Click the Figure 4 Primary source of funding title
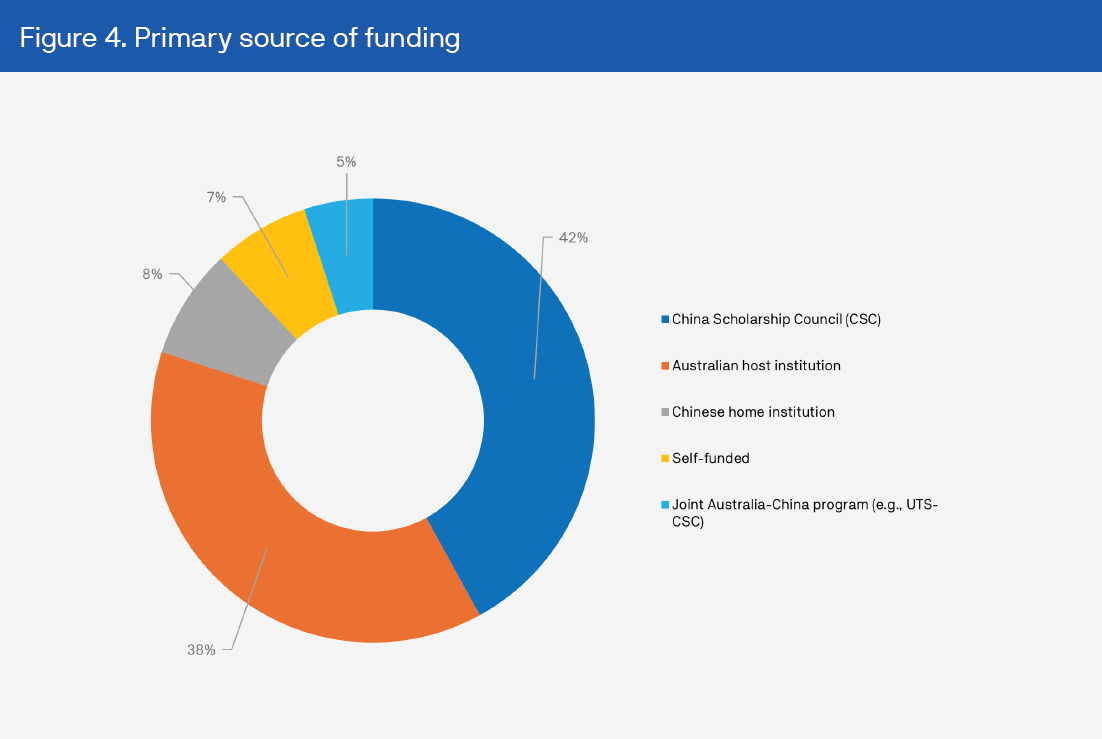 [x=240, y=37]
